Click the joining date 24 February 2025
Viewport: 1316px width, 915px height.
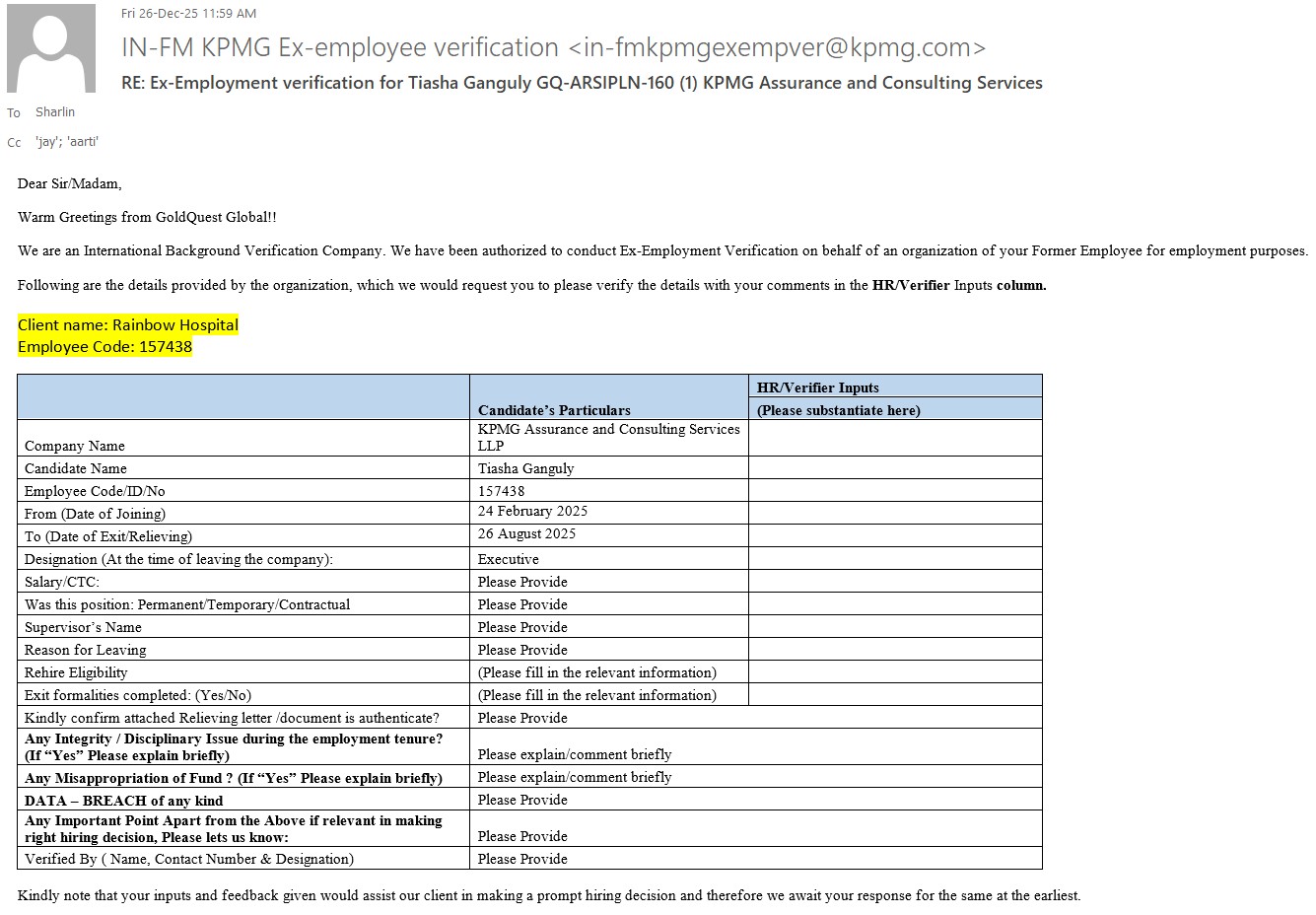[x=532, y=511]
